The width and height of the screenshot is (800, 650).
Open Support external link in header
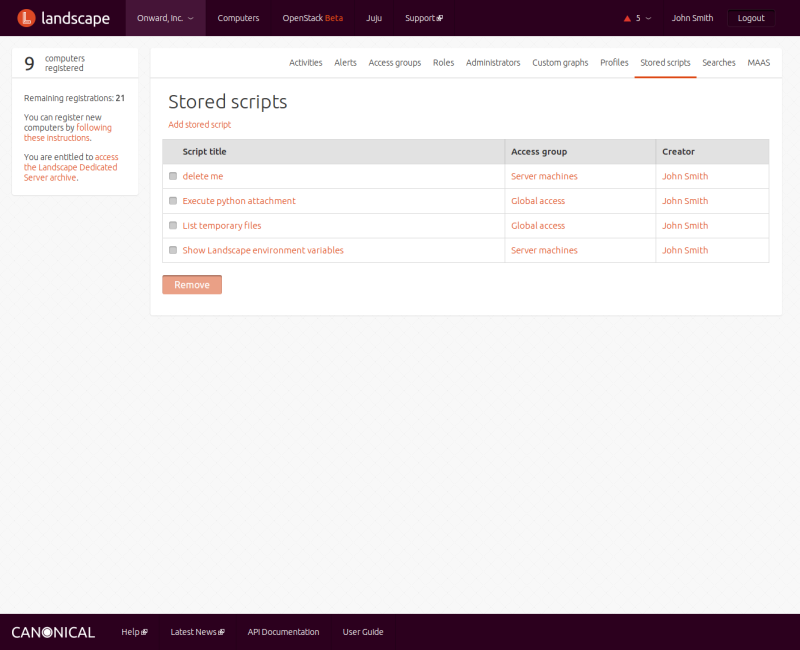point(423,18)
